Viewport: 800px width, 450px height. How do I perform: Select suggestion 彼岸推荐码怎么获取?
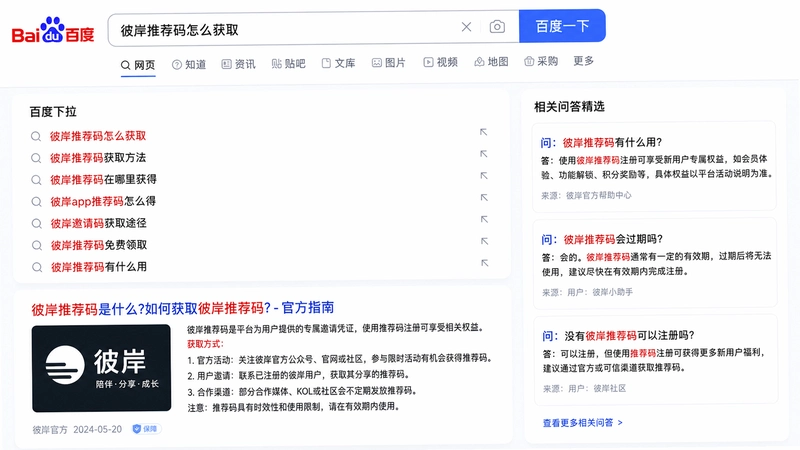pyautogui.click(x=98, y=136)
